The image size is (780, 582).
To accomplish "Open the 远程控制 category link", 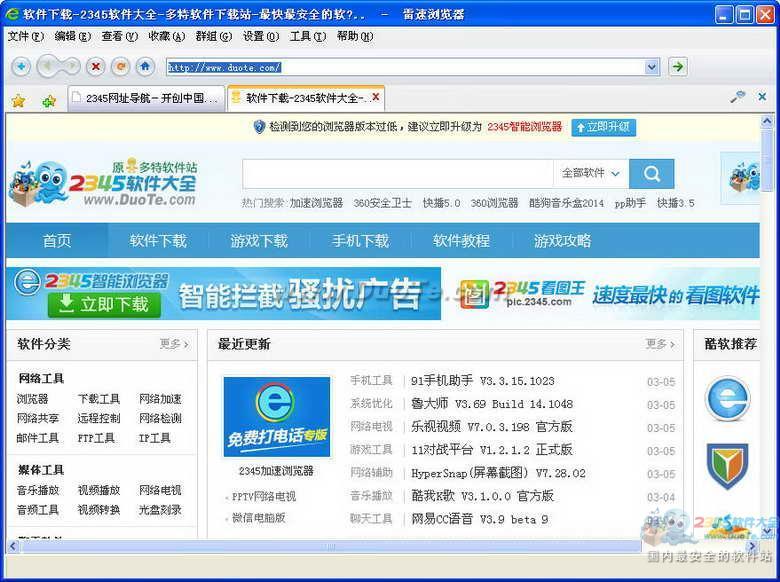I will 98,418.
